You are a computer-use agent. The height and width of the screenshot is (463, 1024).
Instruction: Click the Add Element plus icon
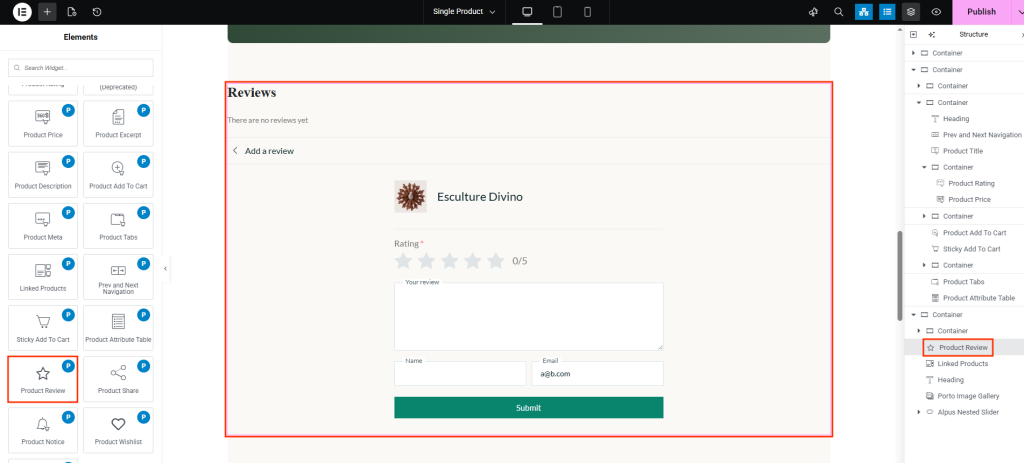(x=48, y=12)
